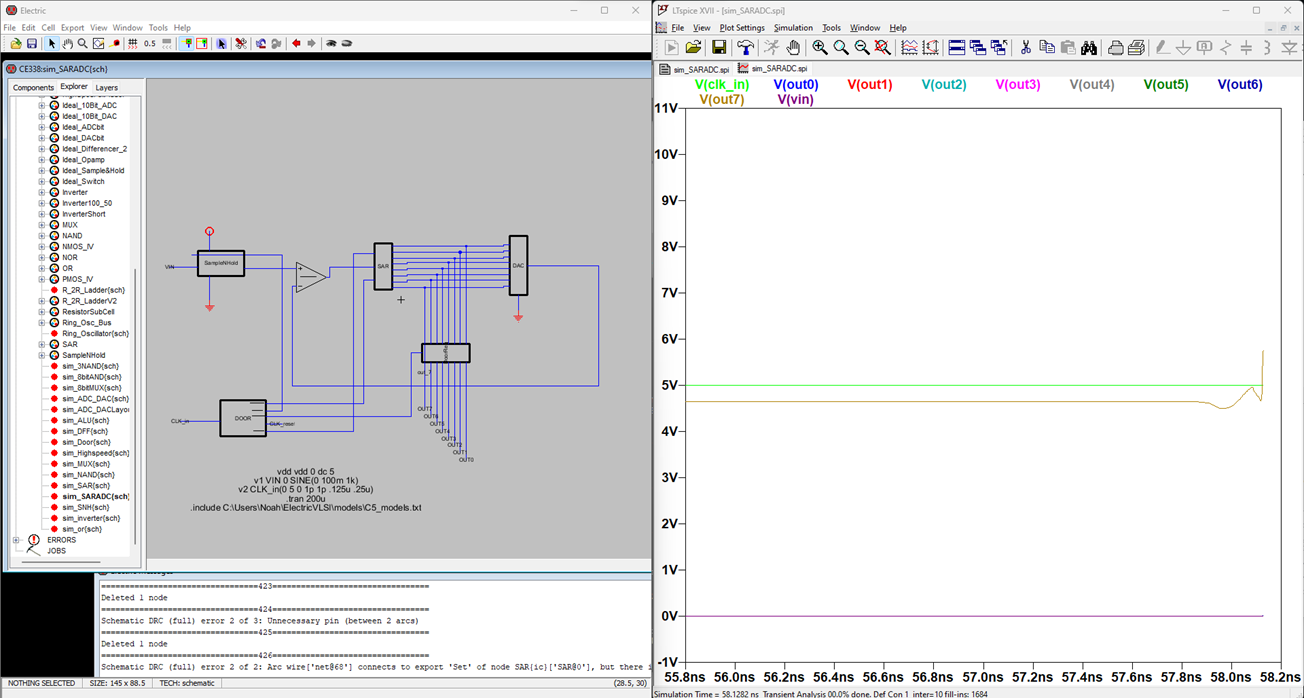Switch to the first sim_SARADC.spi netlist tab
This screenshot has width=1304, height=698.
pos(694,69)
